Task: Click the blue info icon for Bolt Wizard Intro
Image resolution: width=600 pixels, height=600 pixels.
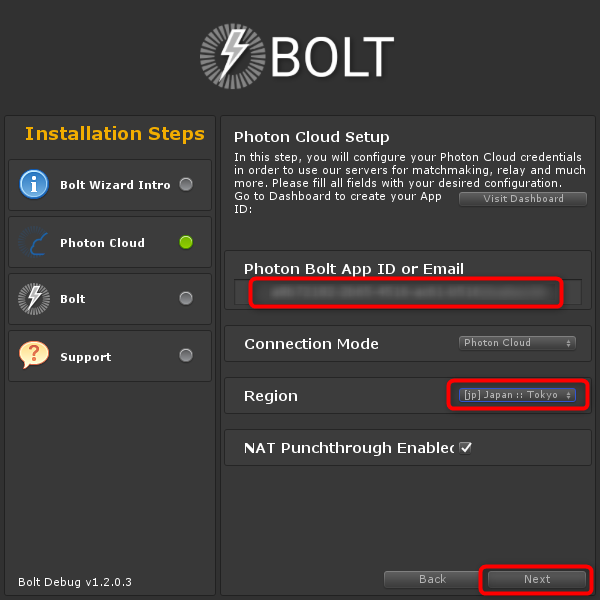Action: (x=34, y=184)
